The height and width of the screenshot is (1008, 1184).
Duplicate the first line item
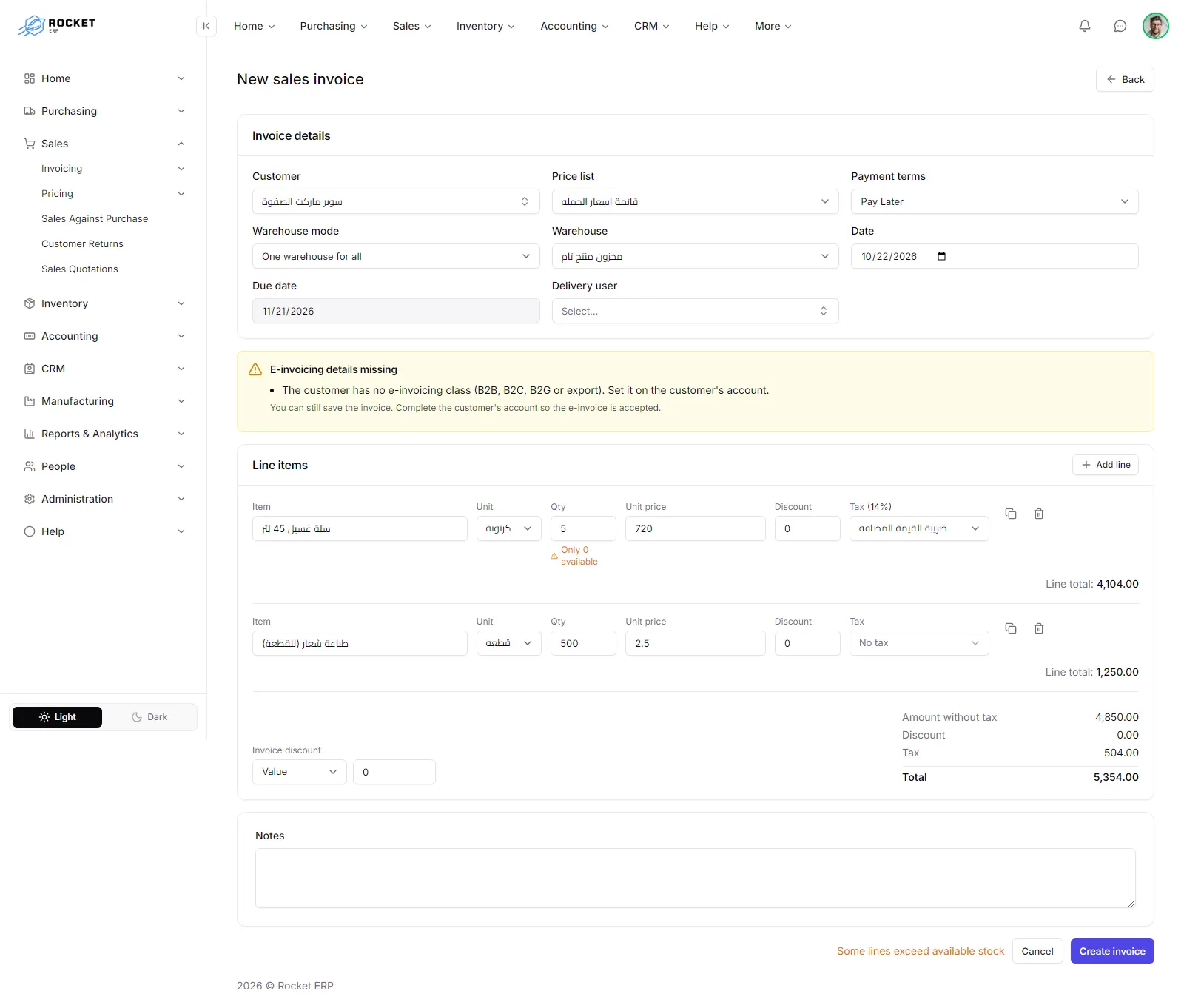coord(1011,514)
